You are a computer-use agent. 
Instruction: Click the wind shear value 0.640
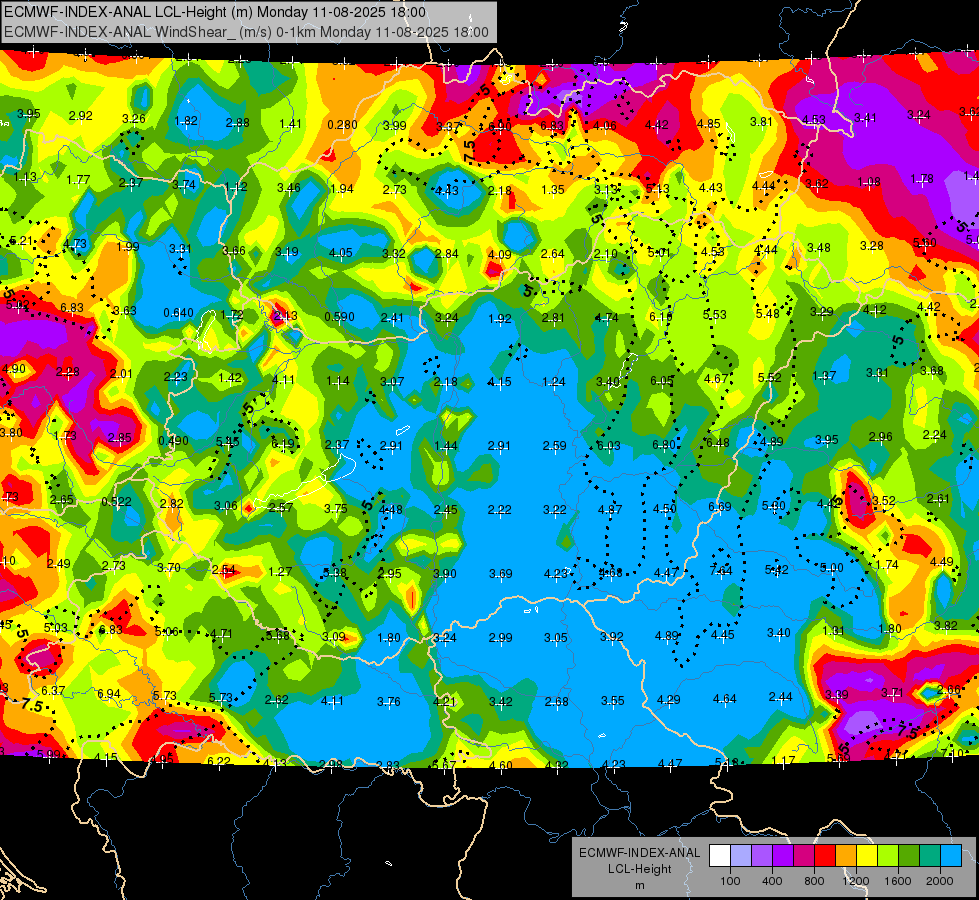178,313
